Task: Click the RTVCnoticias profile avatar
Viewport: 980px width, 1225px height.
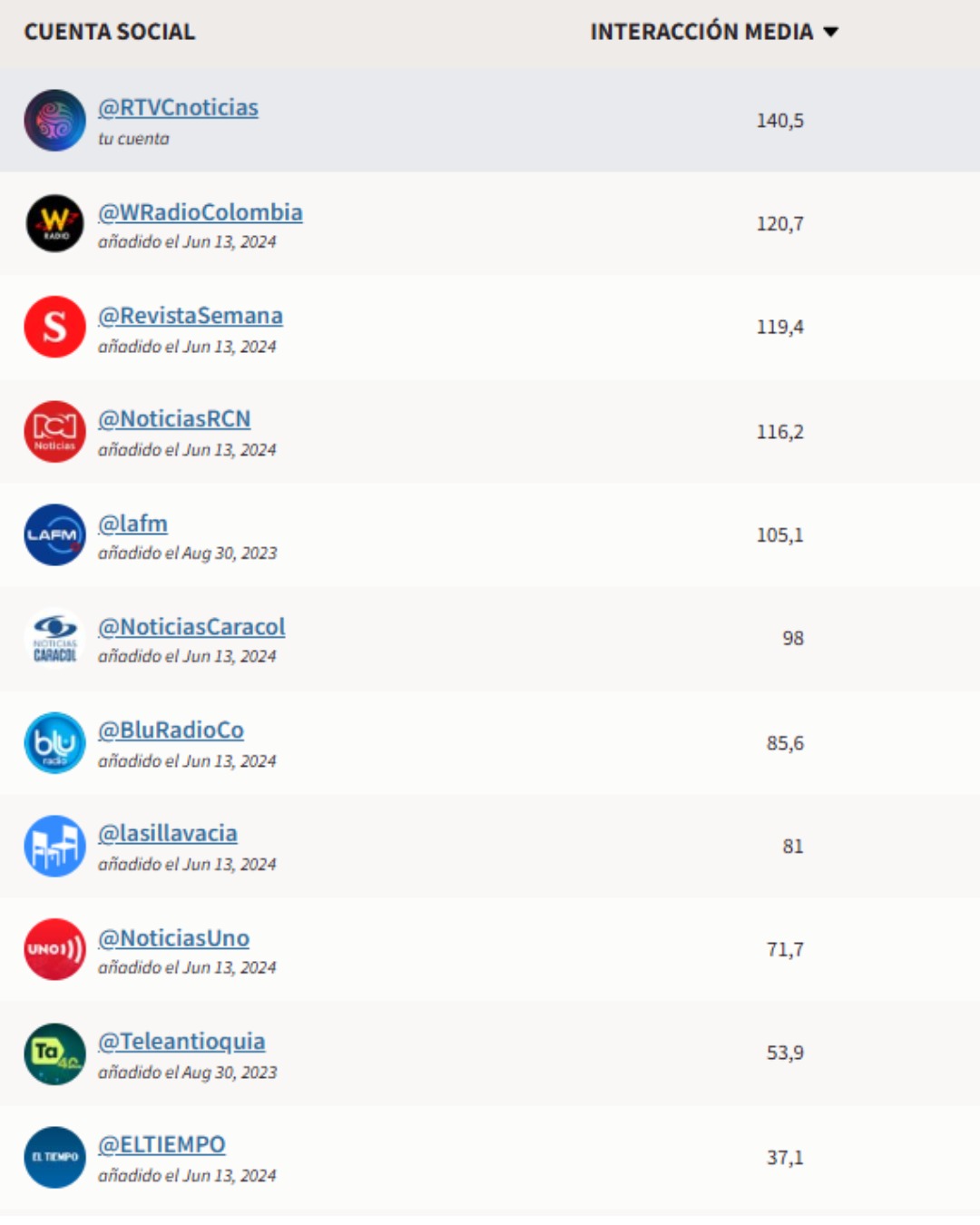Action: [54, 120]
